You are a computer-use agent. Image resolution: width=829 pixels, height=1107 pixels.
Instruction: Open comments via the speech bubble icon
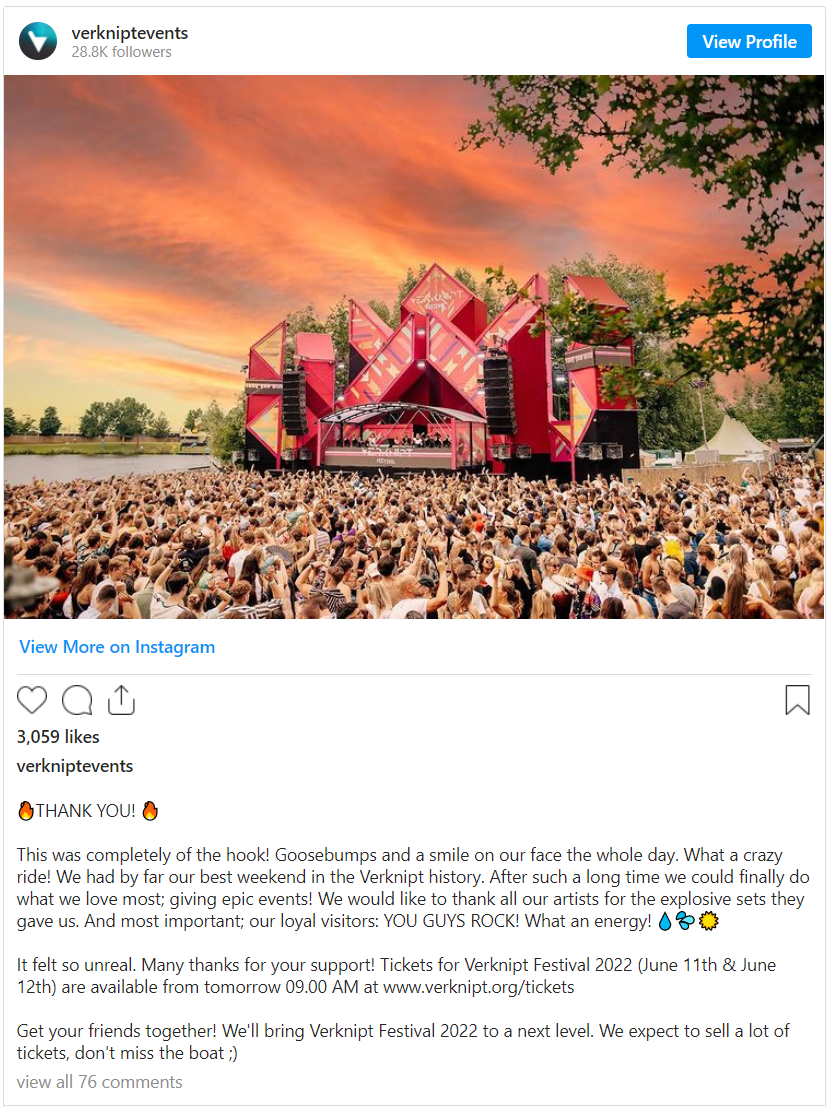77,700
